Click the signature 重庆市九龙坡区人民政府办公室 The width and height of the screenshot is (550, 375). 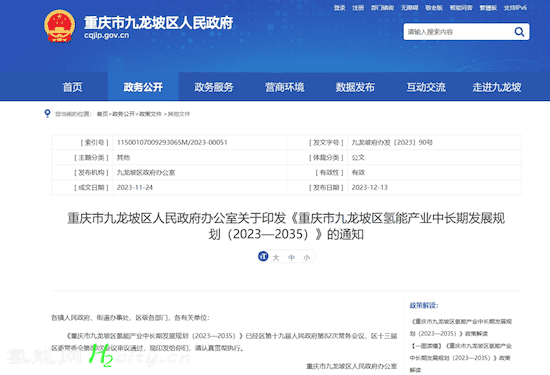351,366
